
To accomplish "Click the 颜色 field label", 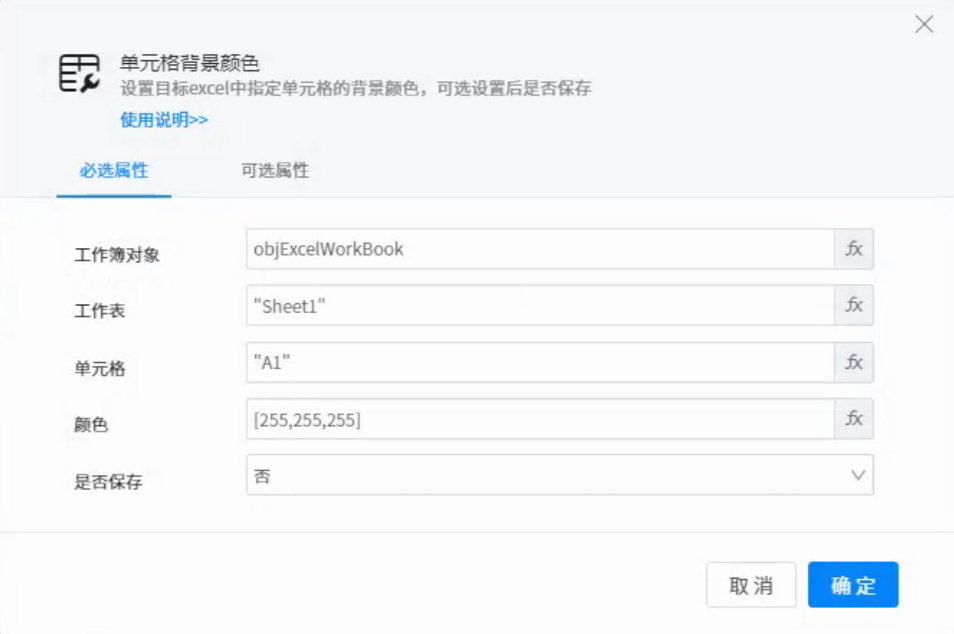I will pyautogui.click(x=91, y=425).
